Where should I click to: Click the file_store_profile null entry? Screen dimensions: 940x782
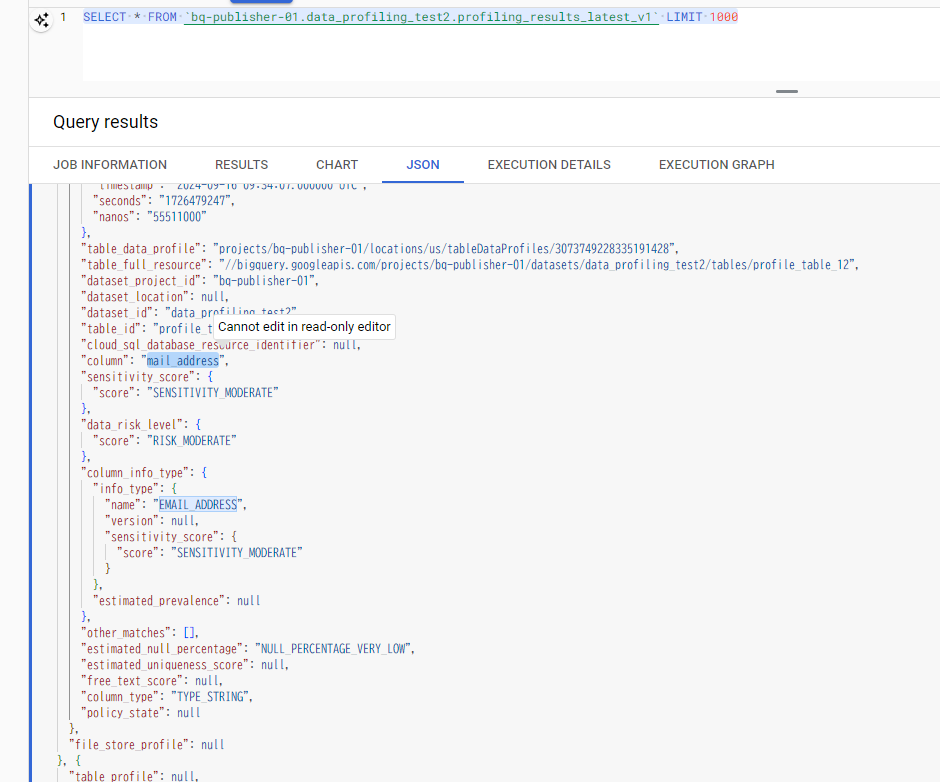pyautogui.click(x=147, y=745)
